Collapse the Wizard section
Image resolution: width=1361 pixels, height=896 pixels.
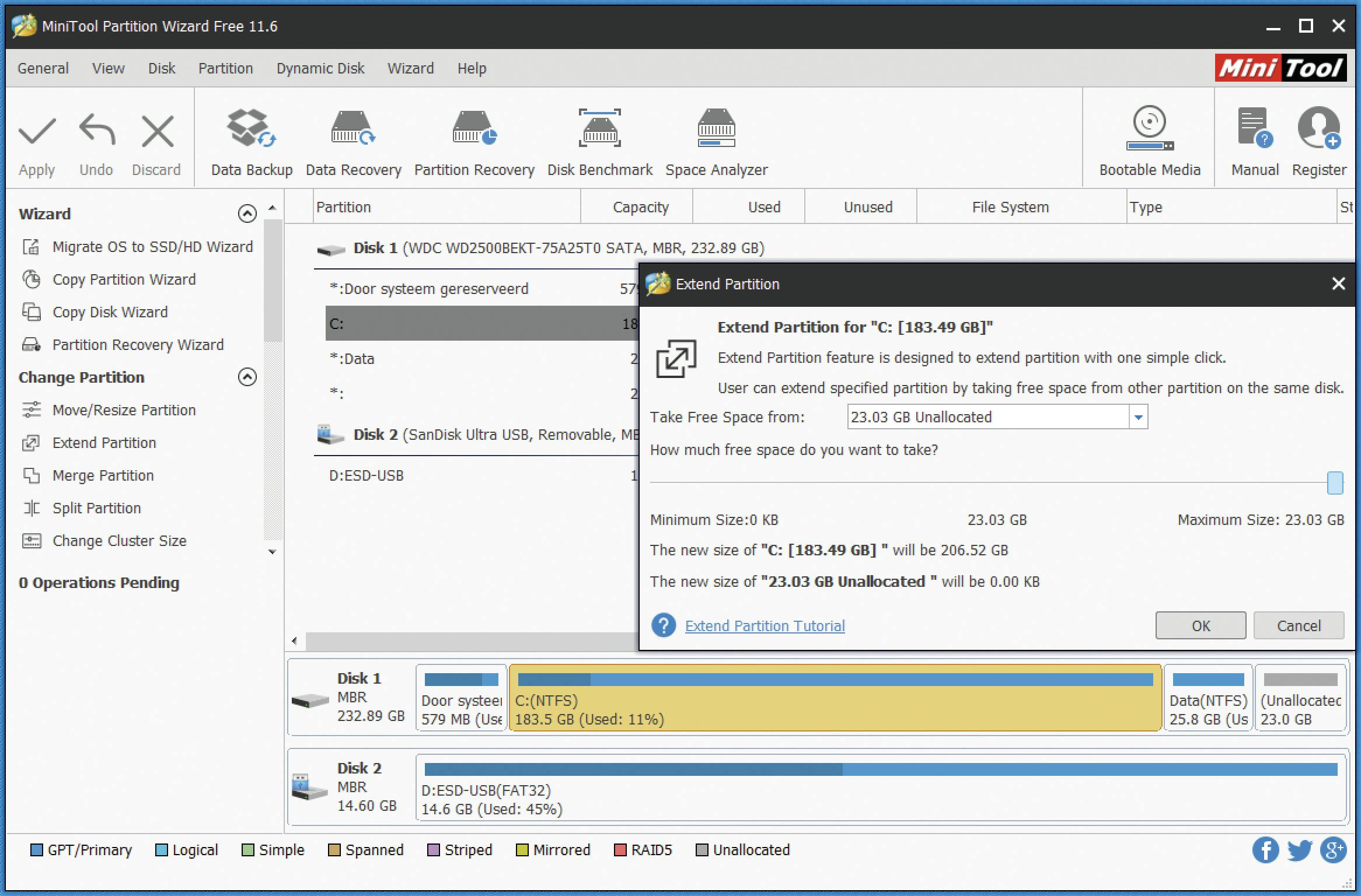(x=247, y=214)
